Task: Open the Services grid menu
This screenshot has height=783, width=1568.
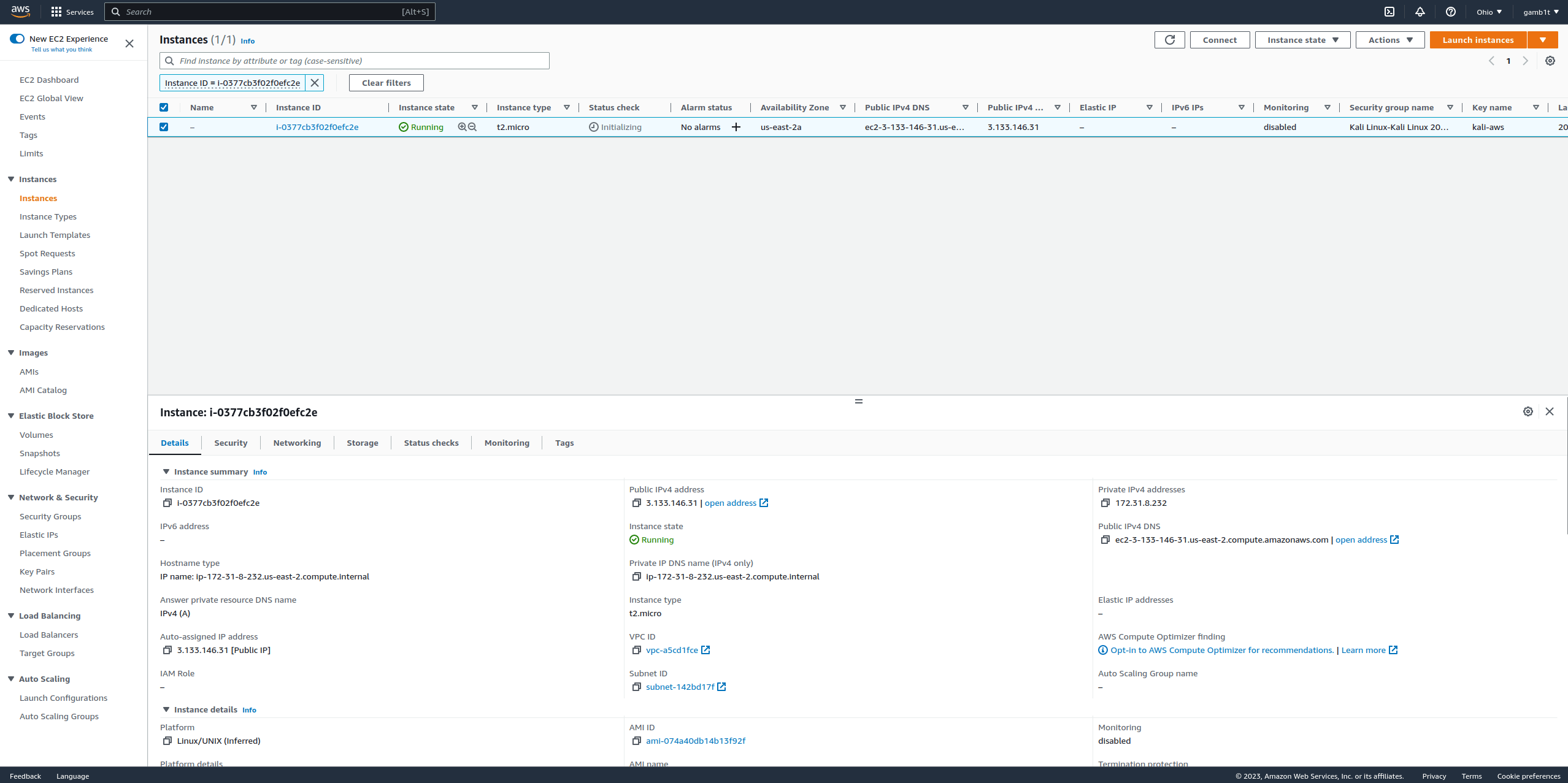Action: [x=56, y=12]
